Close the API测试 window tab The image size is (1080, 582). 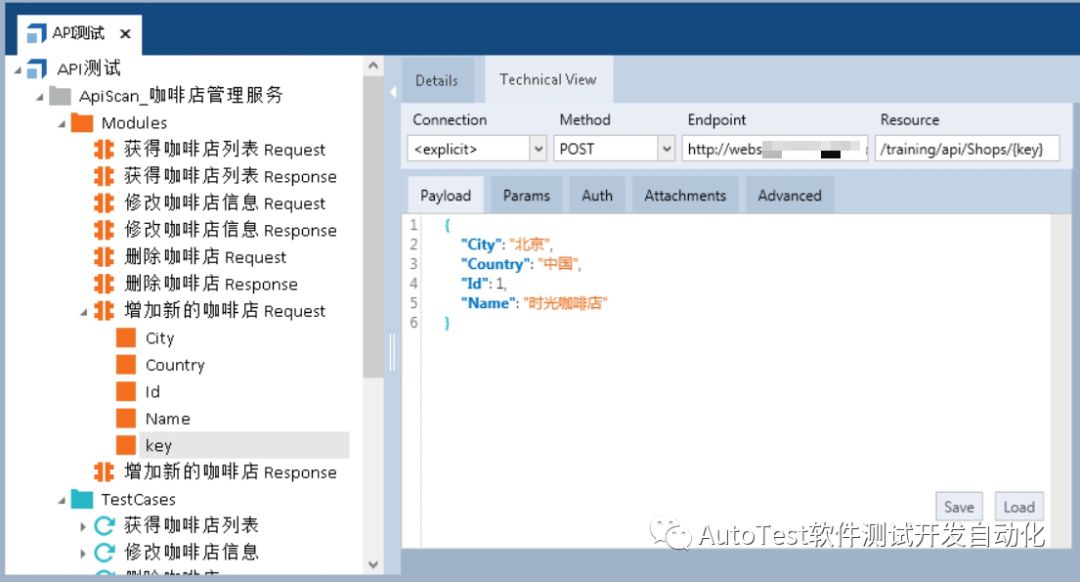coord(125,34)
